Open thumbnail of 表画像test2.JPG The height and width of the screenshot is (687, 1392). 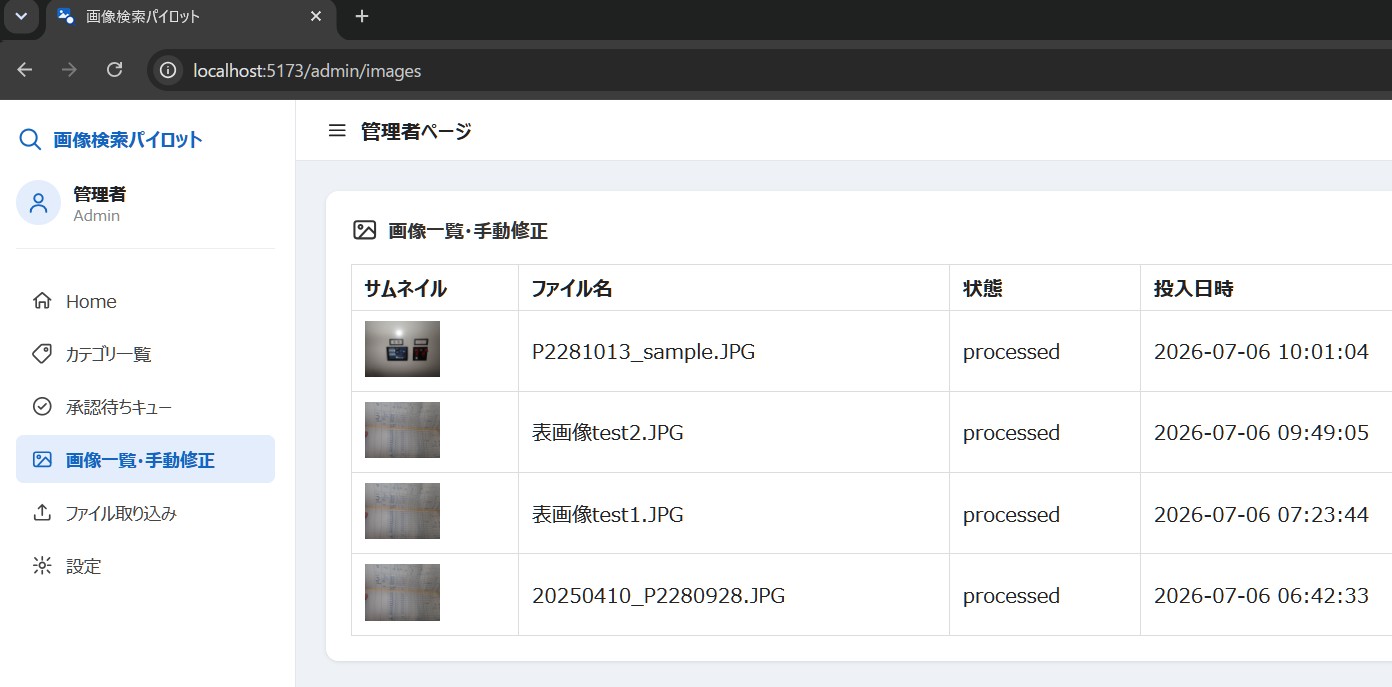[402, 430]
